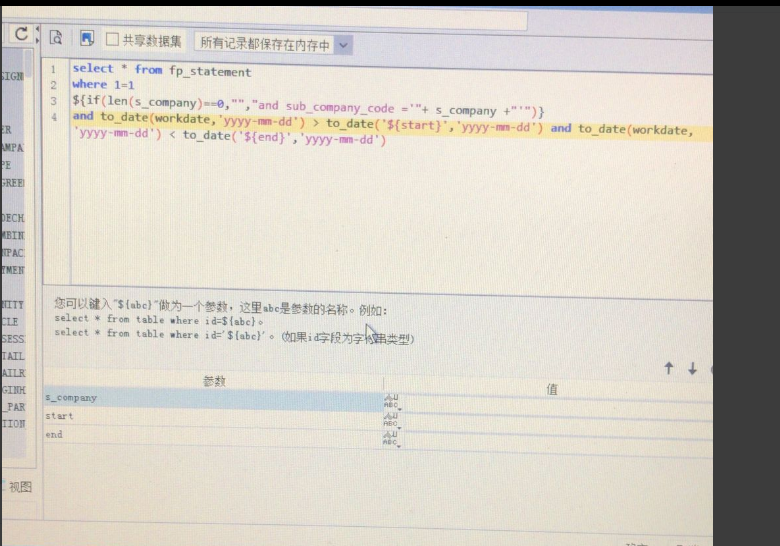Viewport: 780px width, 546px height.
Task: Select the s_company parameter row
Action: click(213, 398)
